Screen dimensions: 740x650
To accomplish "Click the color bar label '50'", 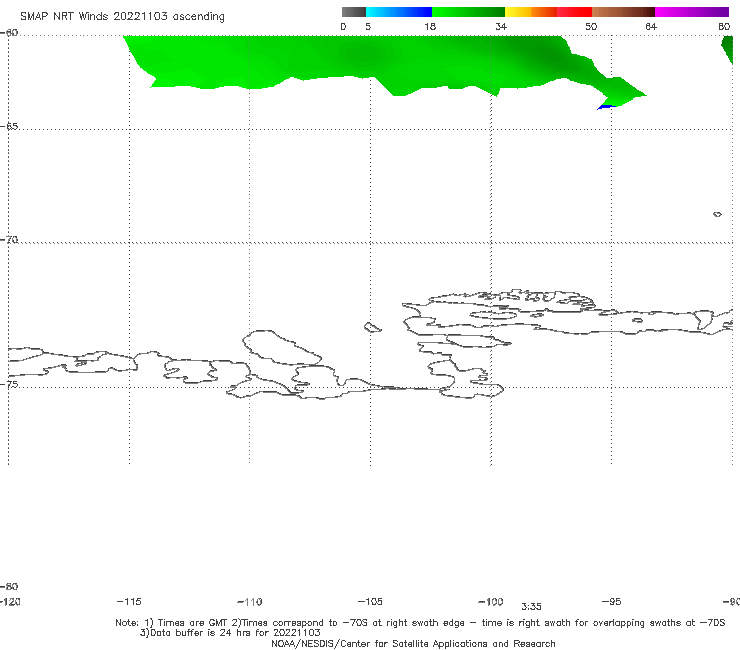I will (x=591, y=26).
